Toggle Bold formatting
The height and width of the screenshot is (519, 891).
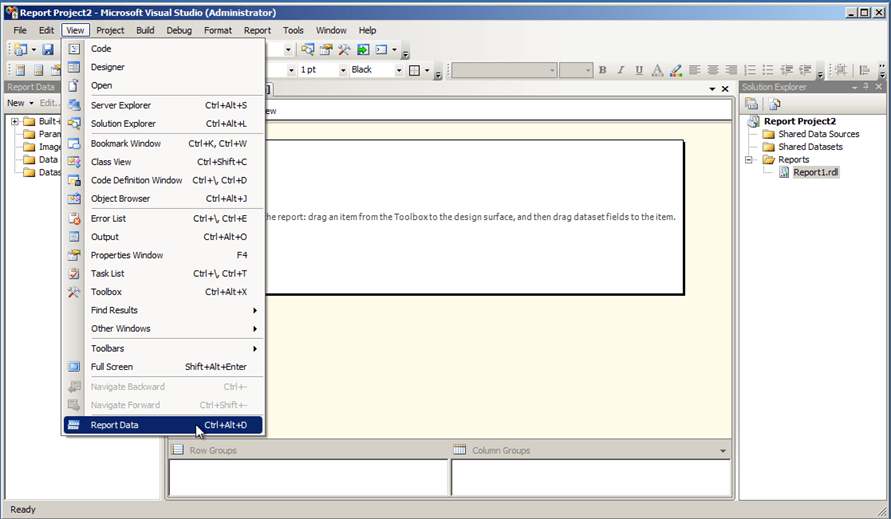(x=602, y=70)
